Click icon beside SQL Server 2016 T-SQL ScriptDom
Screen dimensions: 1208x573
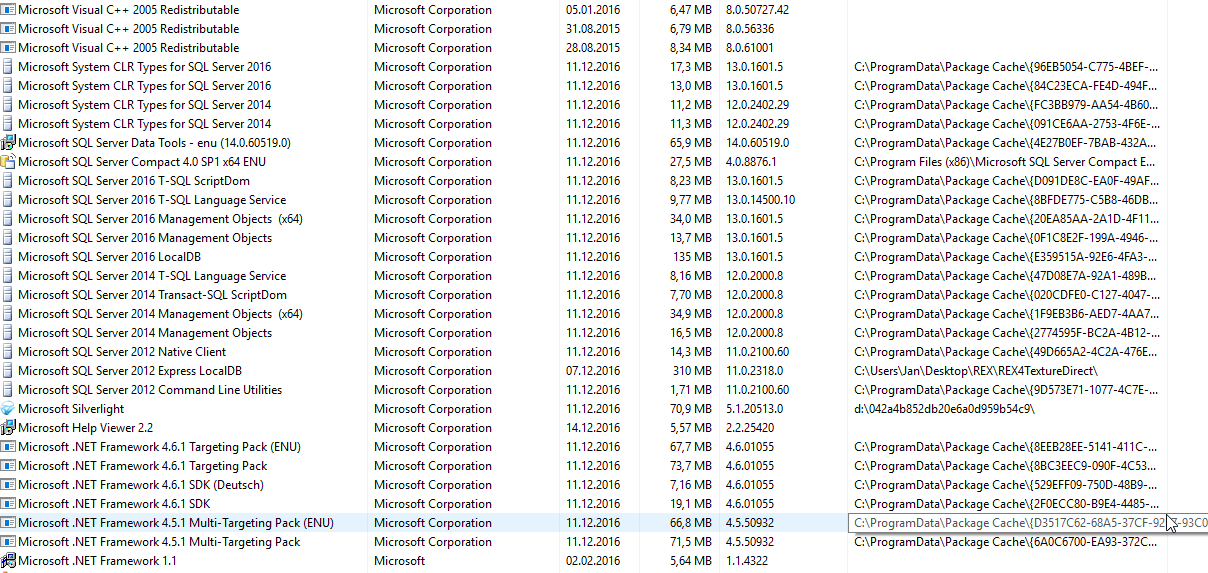point(8,181)
